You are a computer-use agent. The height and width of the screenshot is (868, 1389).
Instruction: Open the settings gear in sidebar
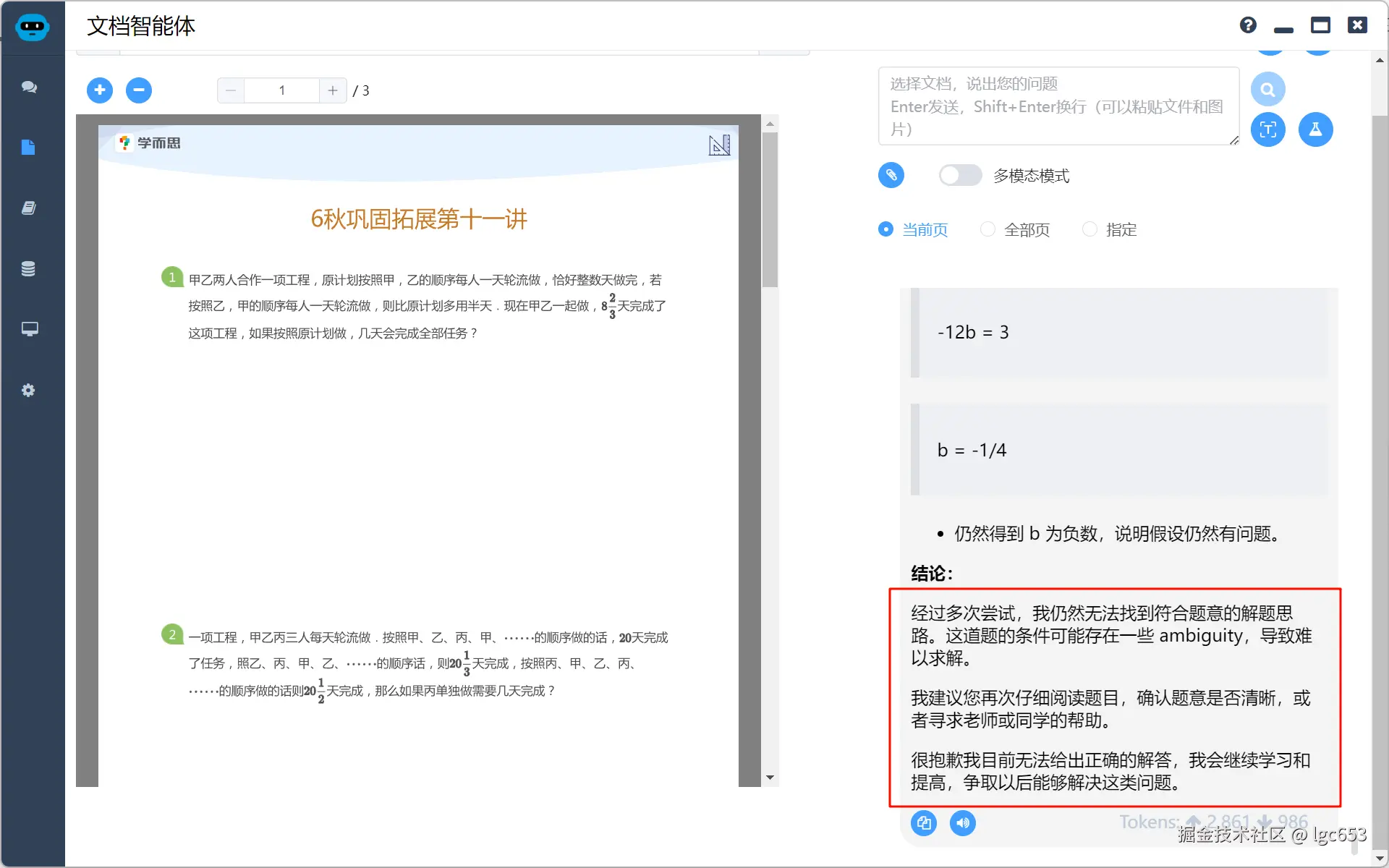tap(29, 391)
